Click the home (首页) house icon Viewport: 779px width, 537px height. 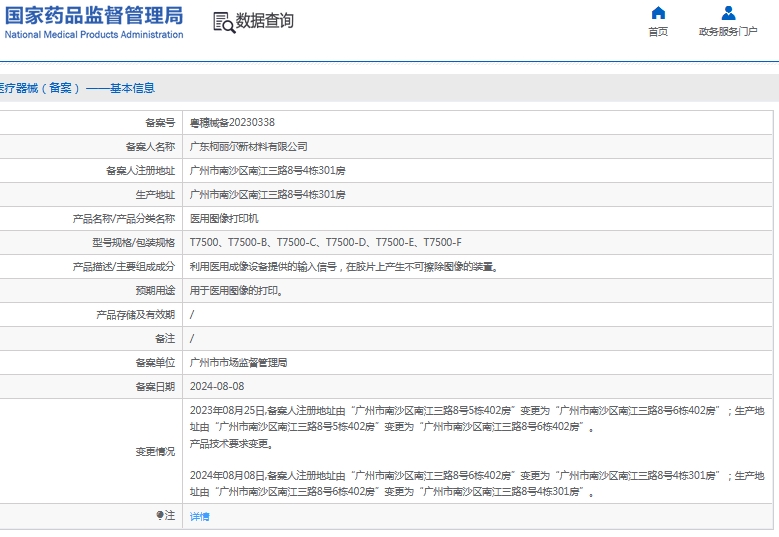658,12
